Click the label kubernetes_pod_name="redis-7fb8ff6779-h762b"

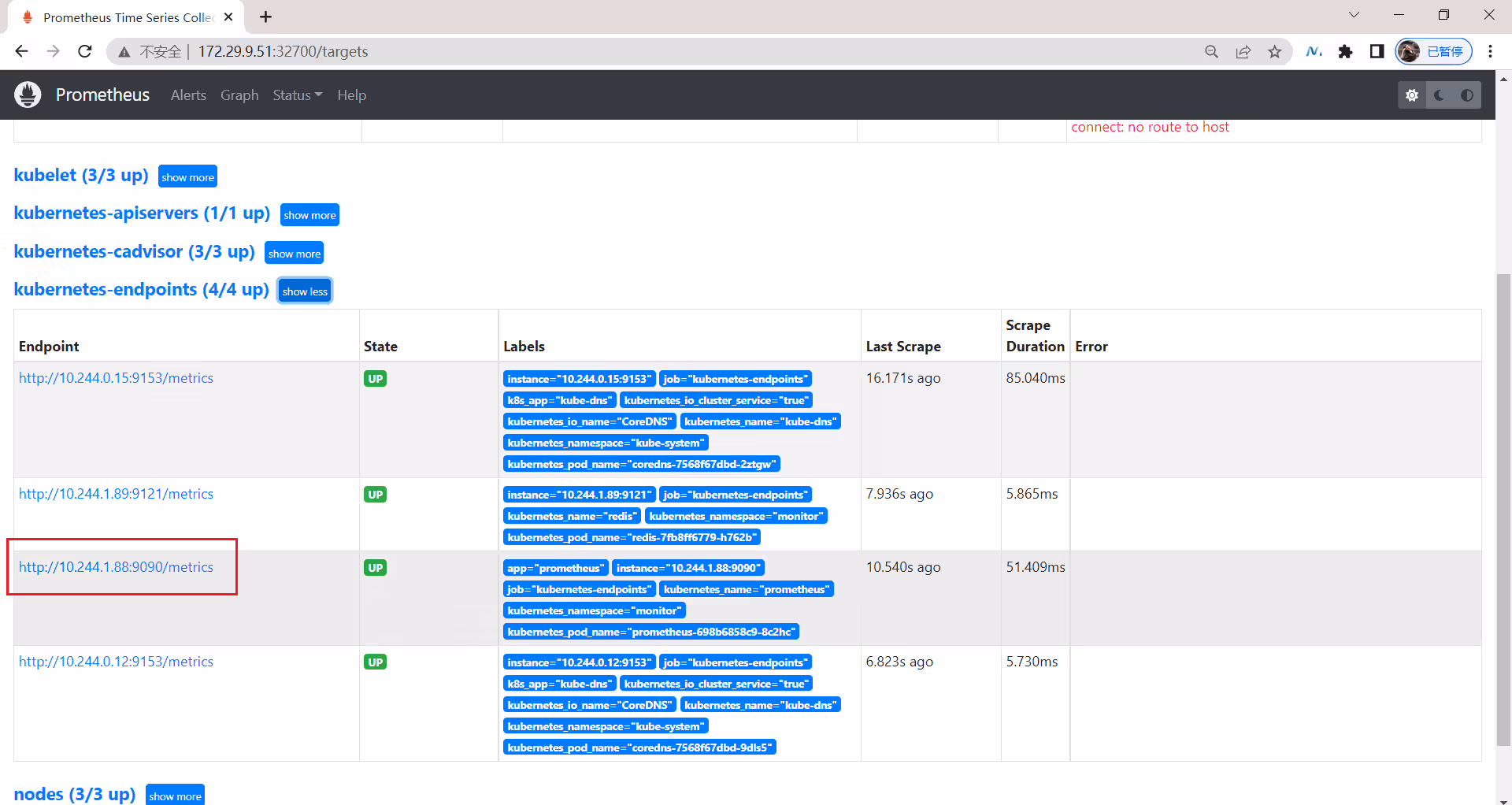(x=631, y=537)
